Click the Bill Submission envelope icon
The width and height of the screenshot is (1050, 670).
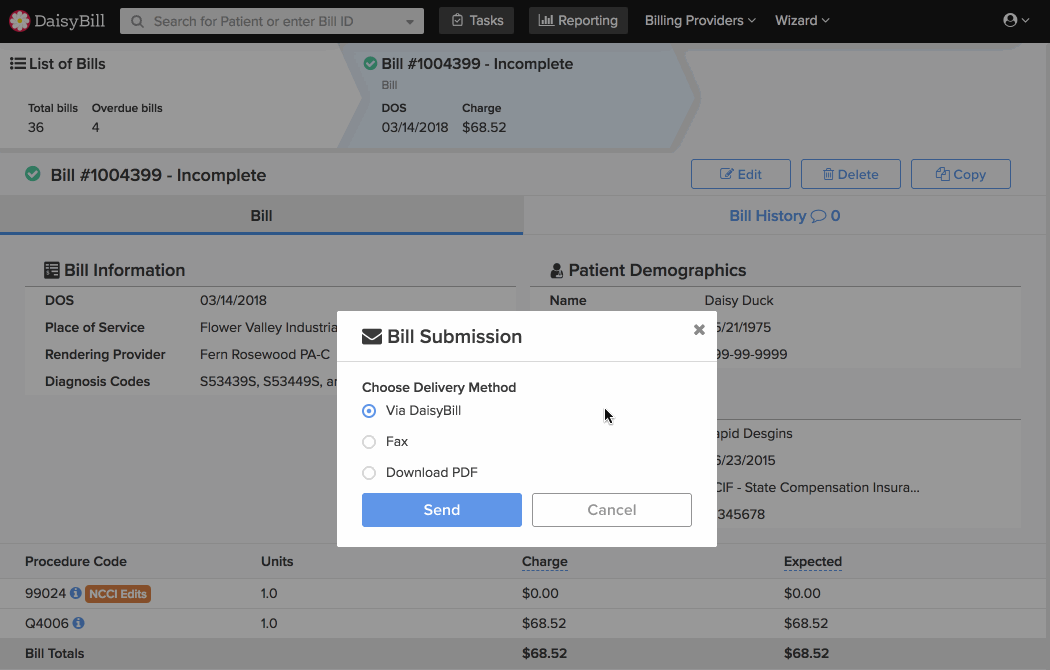point(372,336)
